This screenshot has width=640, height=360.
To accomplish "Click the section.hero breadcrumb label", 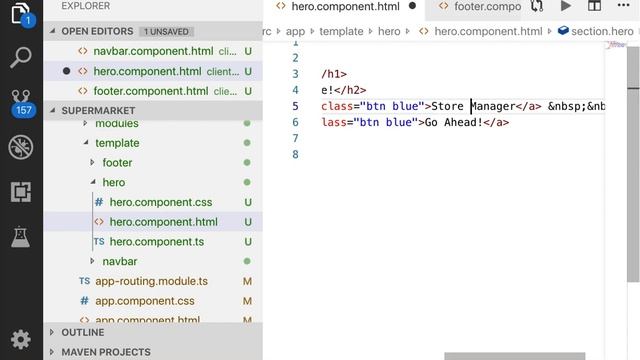I will pyautogui.click(x=602, y=31).
